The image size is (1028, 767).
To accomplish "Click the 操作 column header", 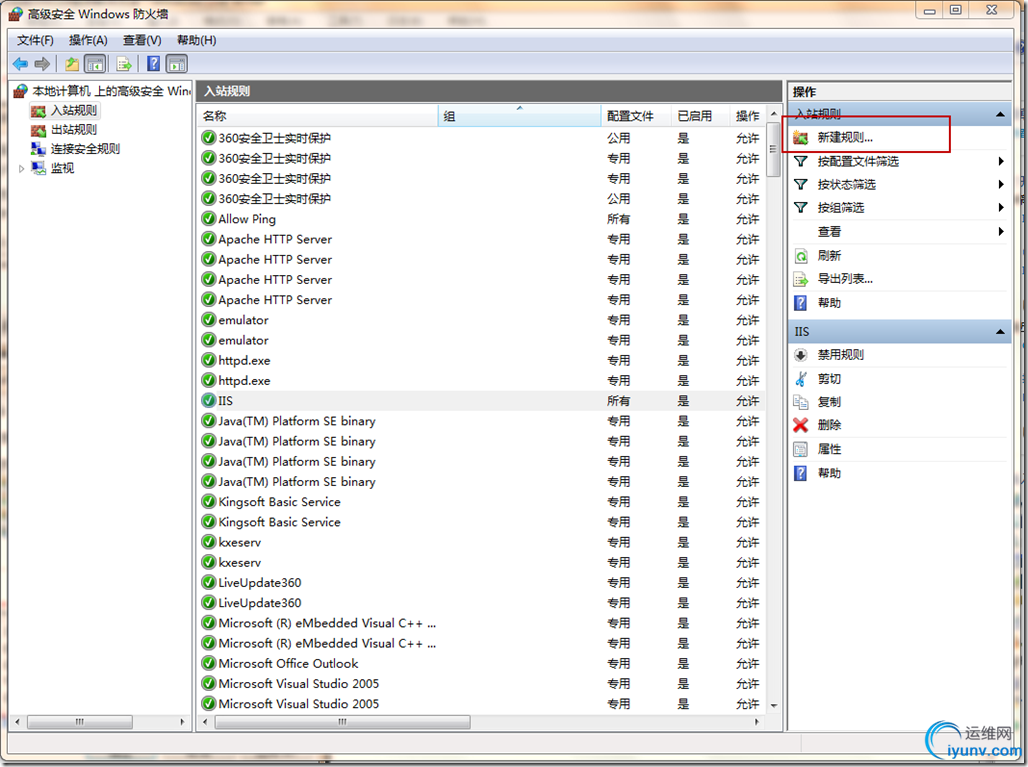I will pos(747,116).
